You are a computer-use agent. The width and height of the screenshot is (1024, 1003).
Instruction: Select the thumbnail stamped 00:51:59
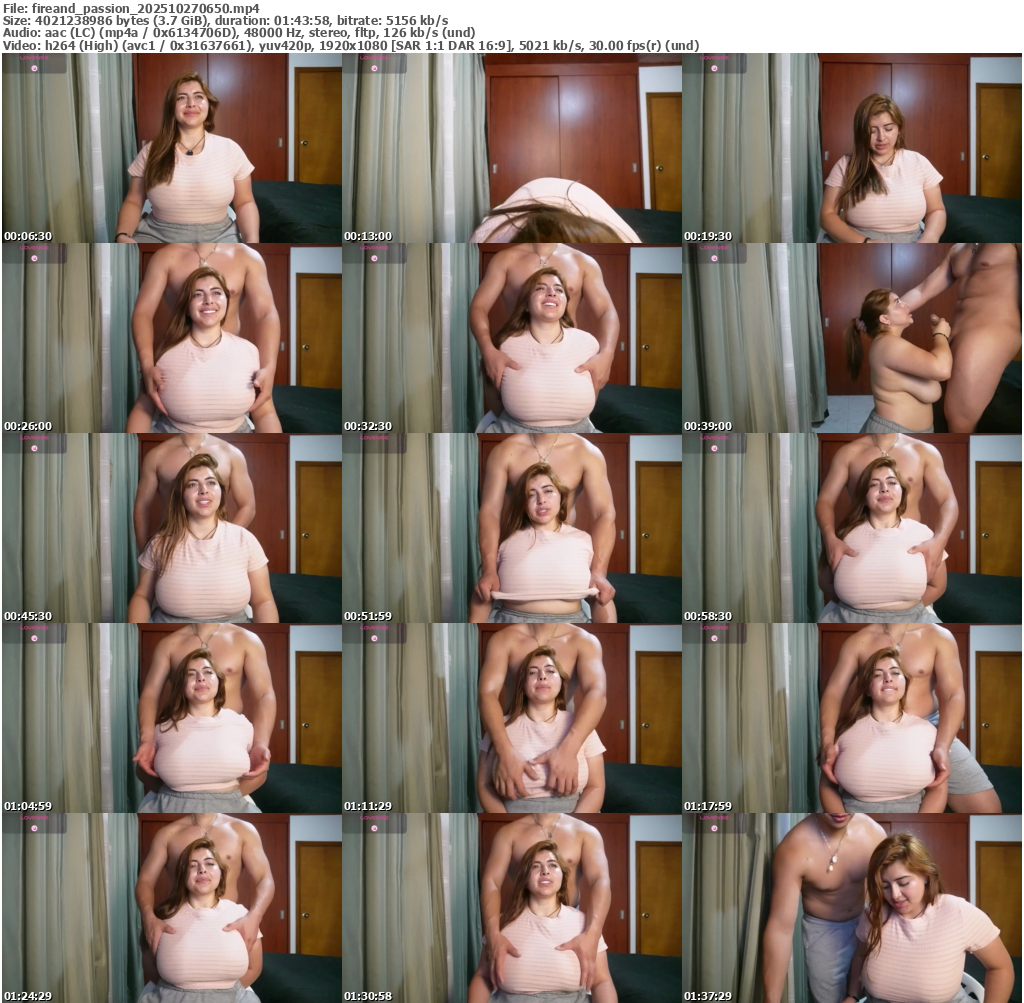tap(512, 528)
